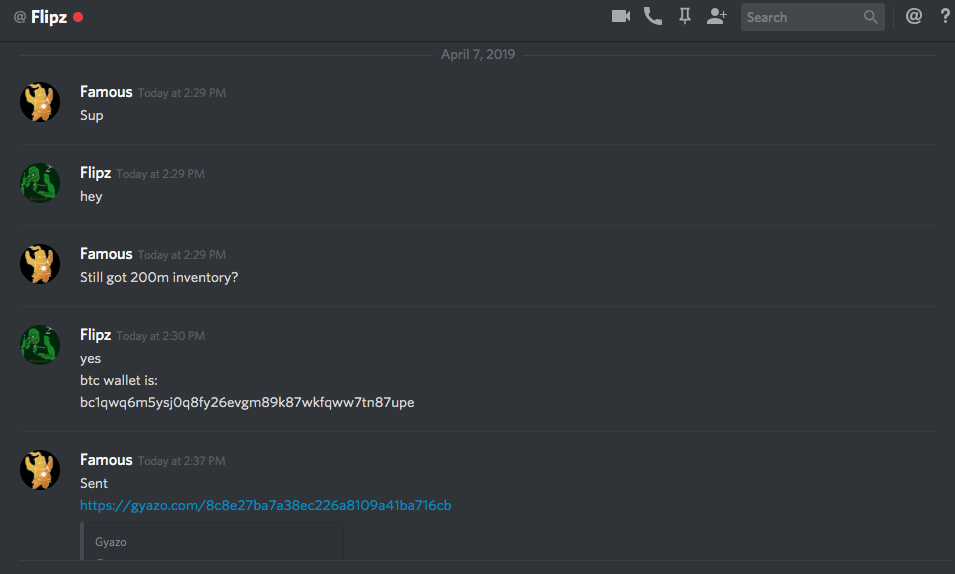Open Famous avatar on Sup message

click(40, 102)
